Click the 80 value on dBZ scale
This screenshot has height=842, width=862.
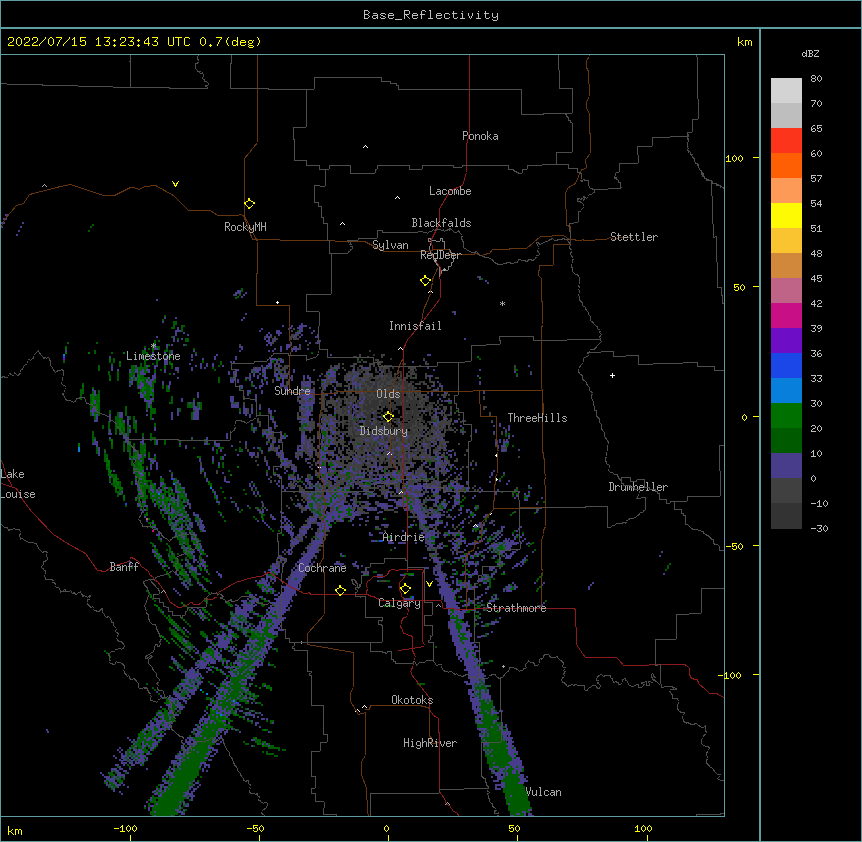816,79
